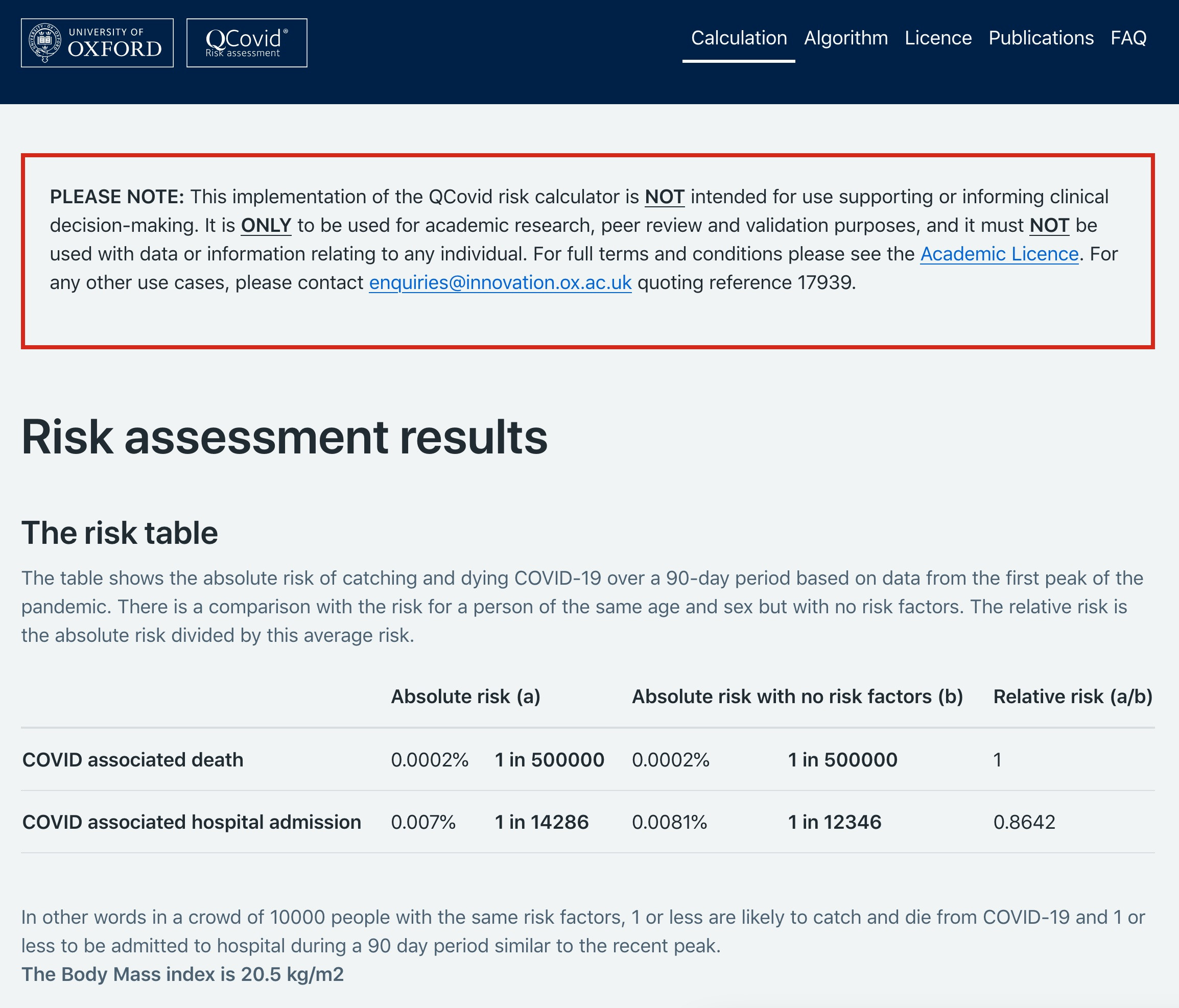Click the PLEASE NOTE warning text
Viewport: 1179px width, 1008px height.
tap(116, 197)
